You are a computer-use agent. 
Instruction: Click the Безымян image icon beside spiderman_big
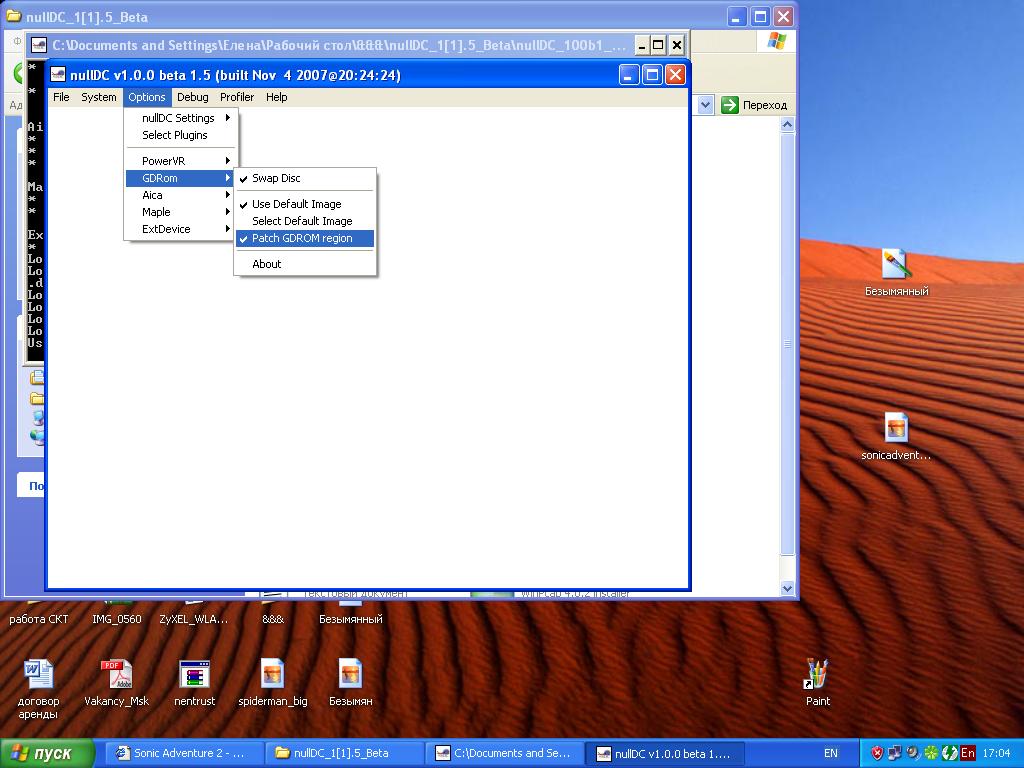pyautogui.click(x=350, y=675)
